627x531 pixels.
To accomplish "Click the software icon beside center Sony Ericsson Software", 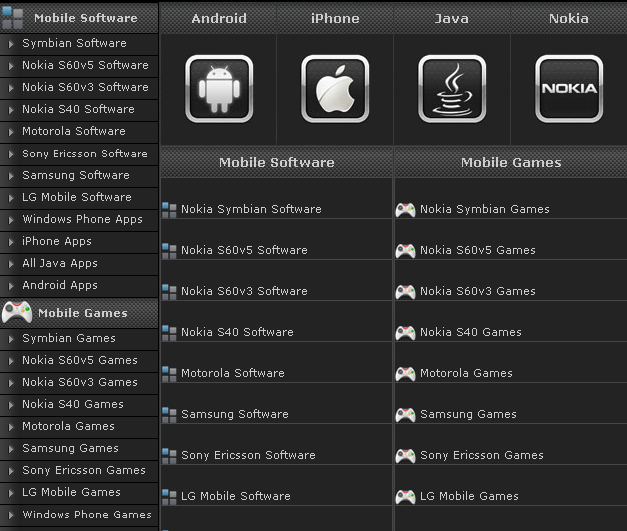I will [169, 456].
